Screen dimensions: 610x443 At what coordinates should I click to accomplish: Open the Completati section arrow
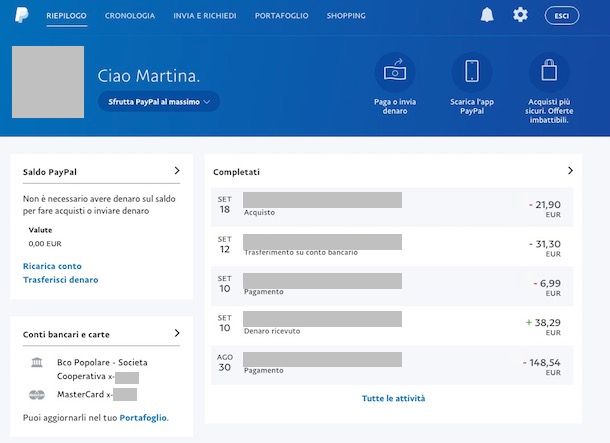(x=570, y=170)
